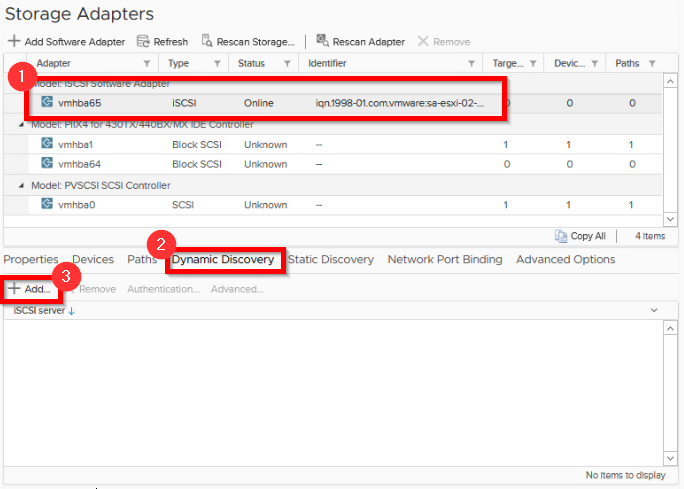684x489 pixels.
Task: Click the Rescan Adapter label
Action: pyautogui.click(x=369, y=42)
